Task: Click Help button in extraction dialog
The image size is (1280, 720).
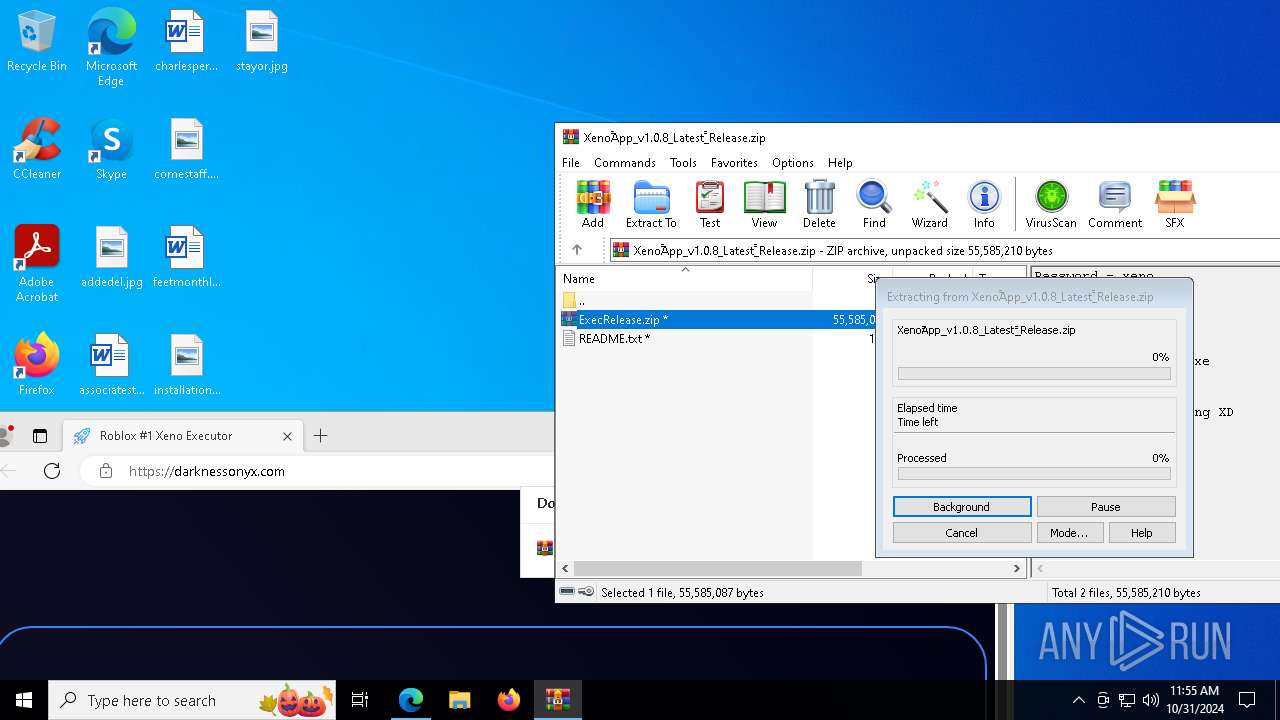Action: [1142, 533]
